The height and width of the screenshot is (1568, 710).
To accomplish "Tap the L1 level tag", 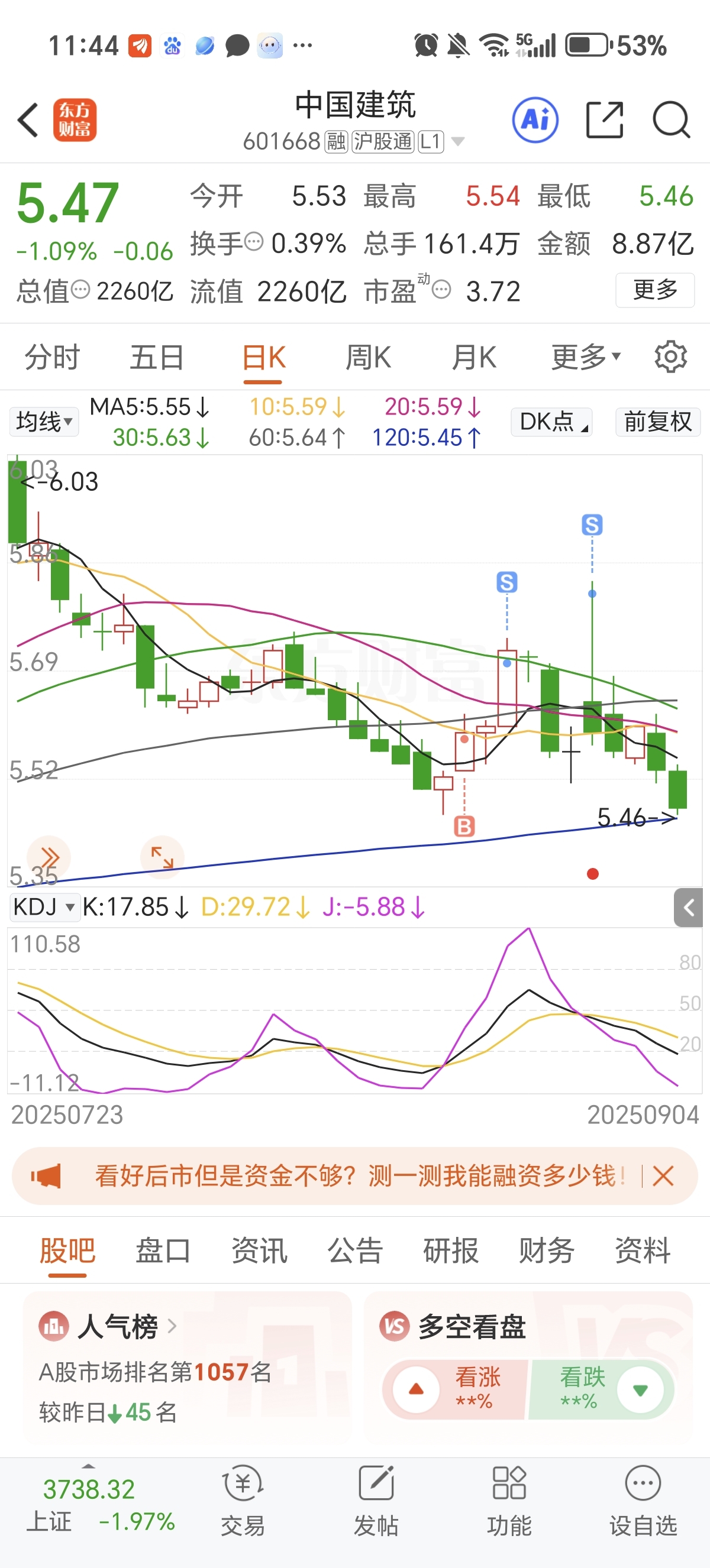I will coord(431,142).
